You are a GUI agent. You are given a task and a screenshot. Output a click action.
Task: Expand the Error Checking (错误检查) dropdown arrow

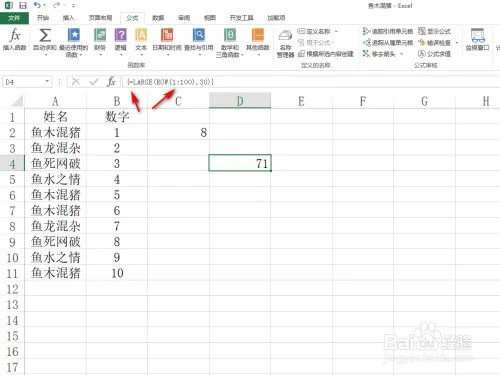(x=456, y=43)
